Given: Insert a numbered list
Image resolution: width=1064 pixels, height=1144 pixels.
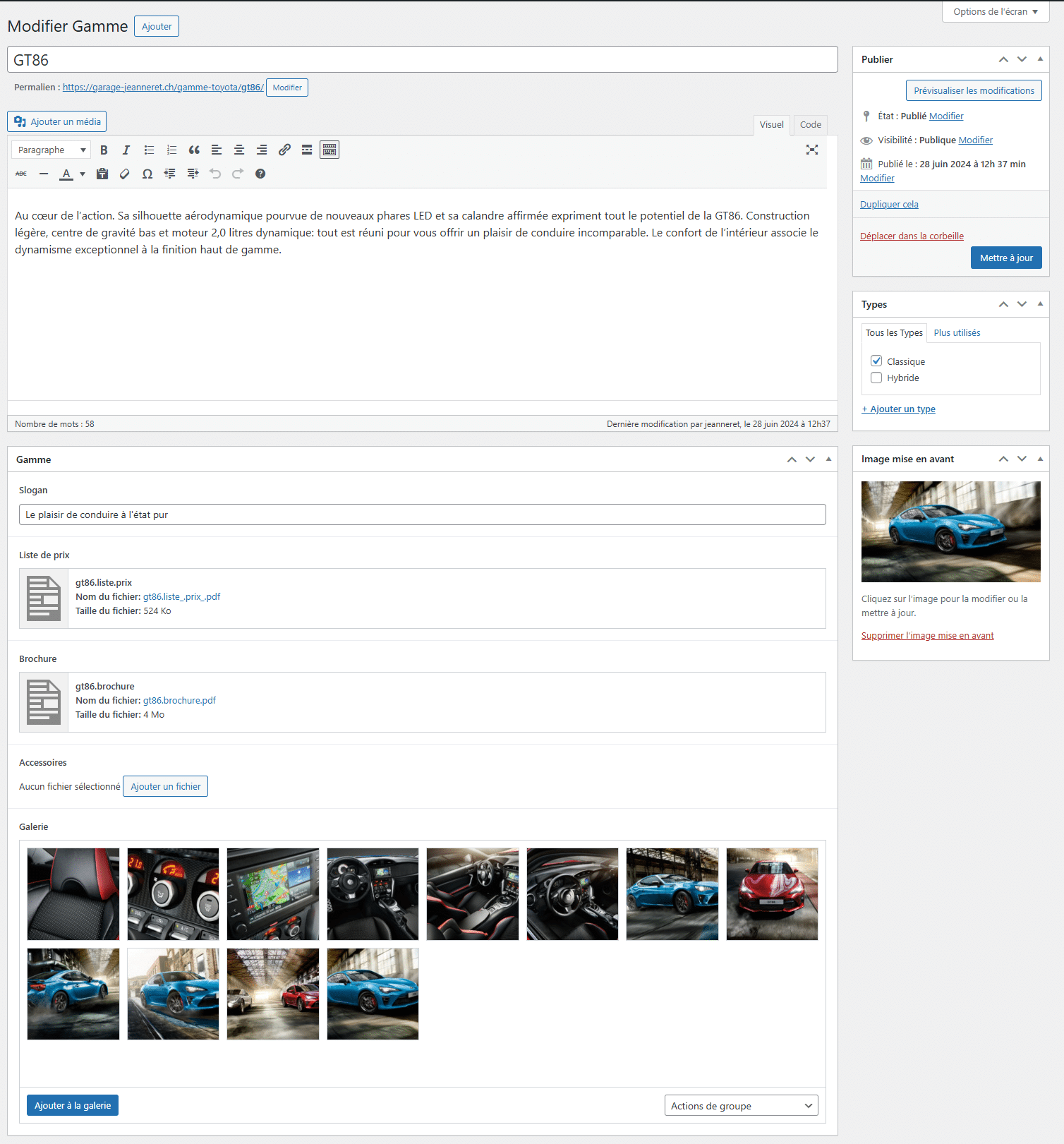Looking at the screenshot, I should [171, 150].
